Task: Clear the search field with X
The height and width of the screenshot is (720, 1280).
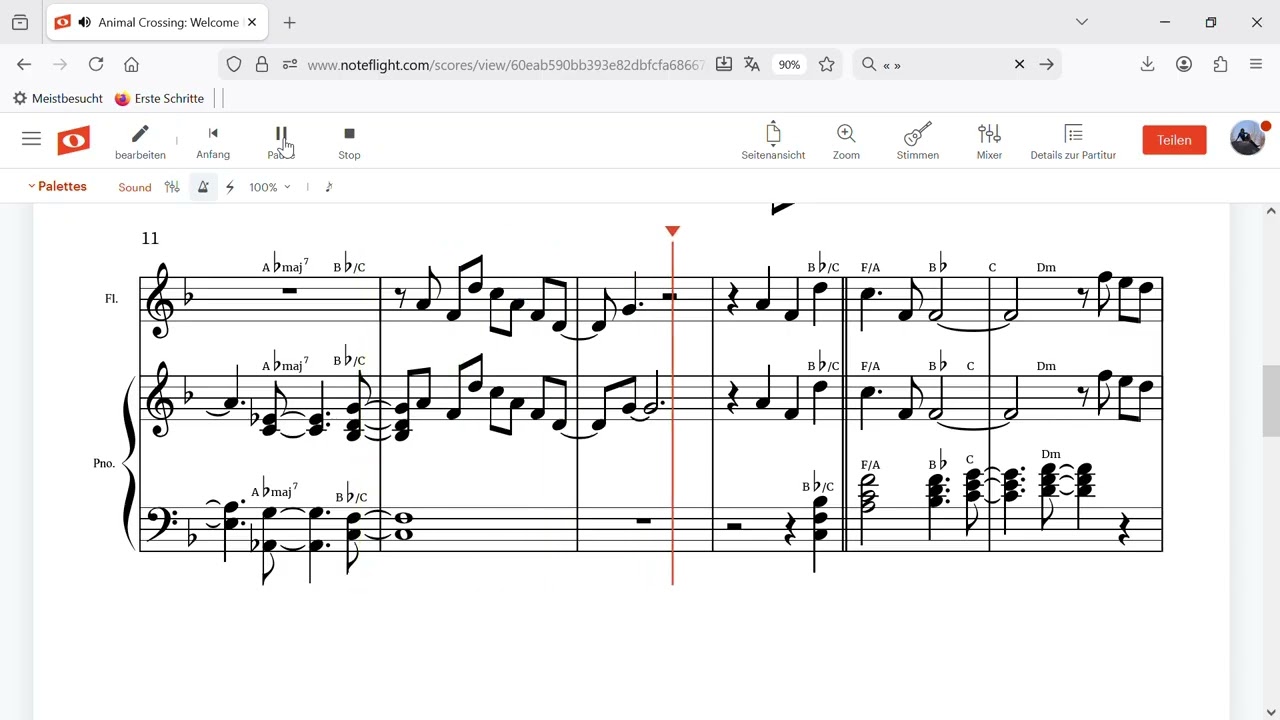Action: (1019, 64)
